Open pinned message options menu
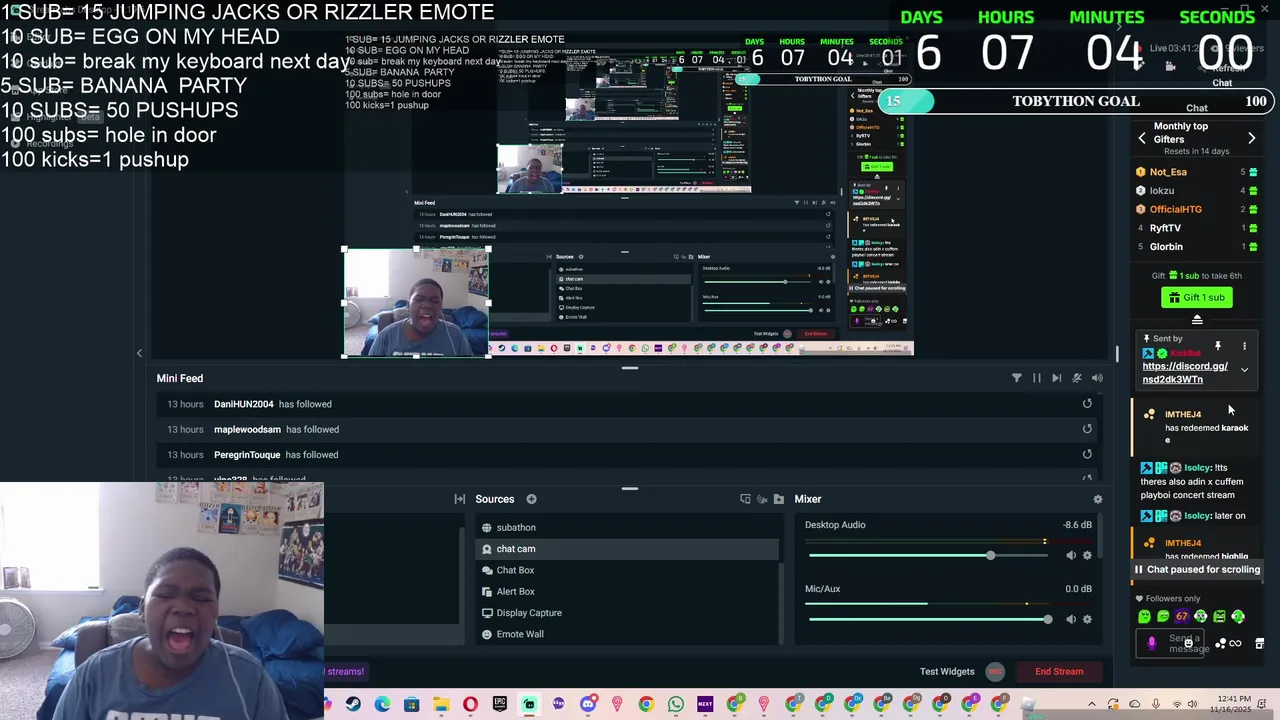This screenshot has height=720, width=1280. pyautogui.click(x=1244, y=346)
